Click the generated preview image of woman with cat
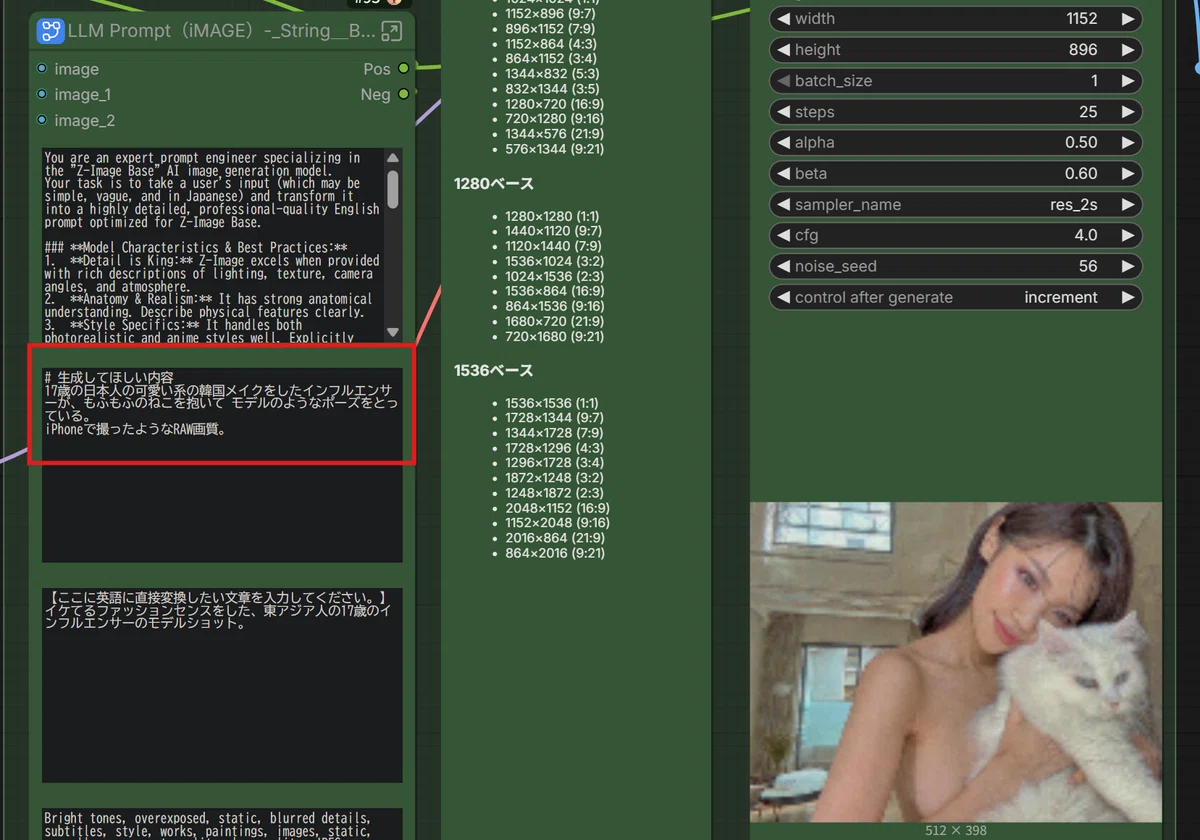Viewport: 1200px width, 840px height. (x=956, y=662)
